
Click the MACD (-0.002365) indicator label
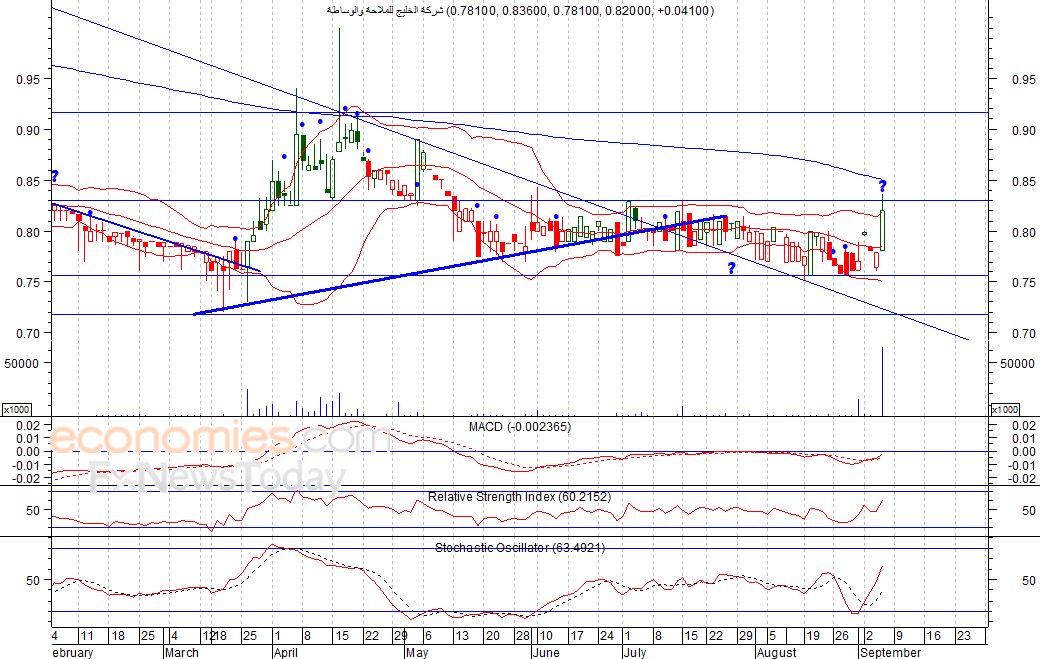(519, 427)
